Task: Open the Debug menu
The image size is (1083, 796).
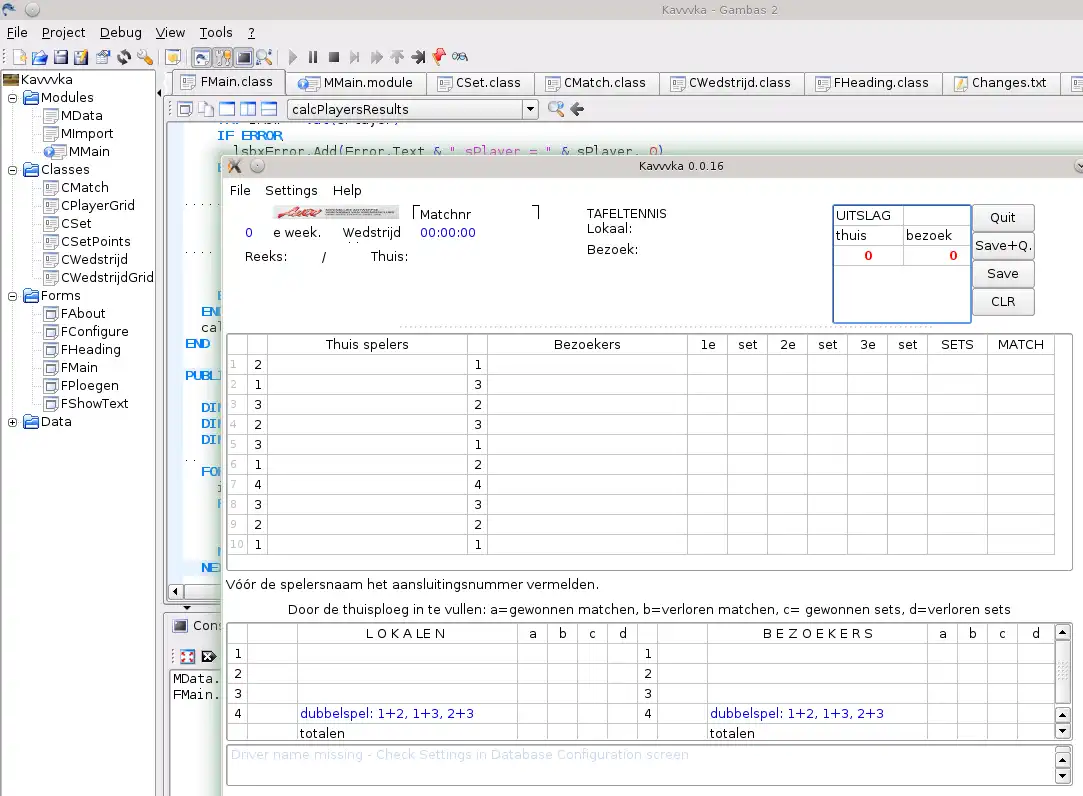Action: coord(120,33)
